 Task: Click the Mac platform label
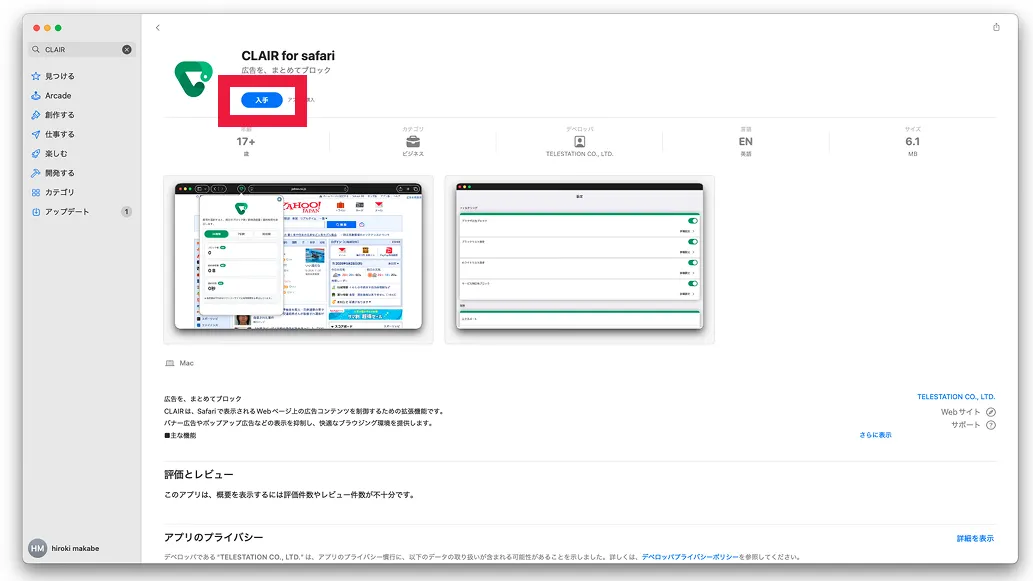tap(186, 364)
